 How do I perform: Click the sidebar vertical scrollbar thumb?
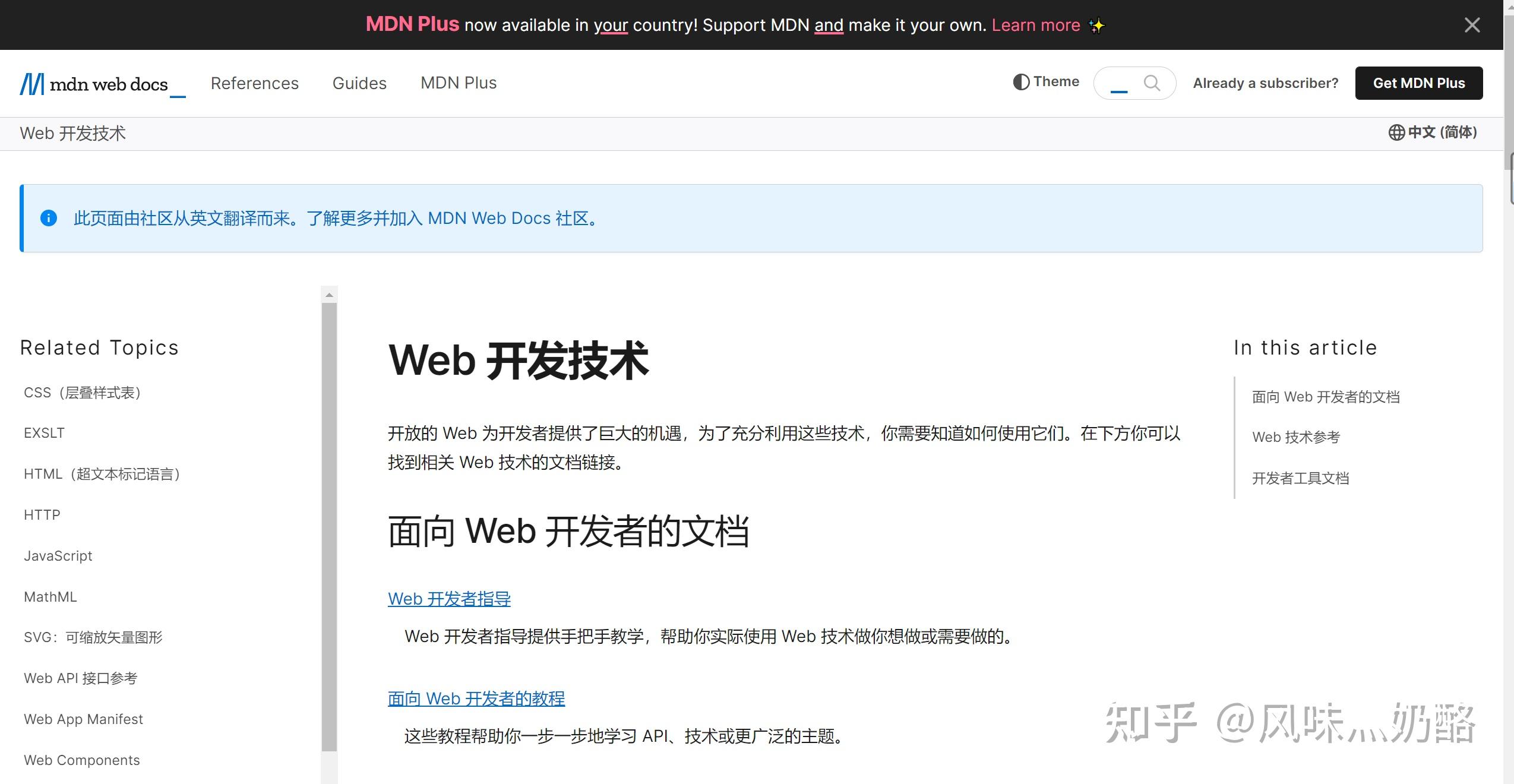[x=329, y=527]
